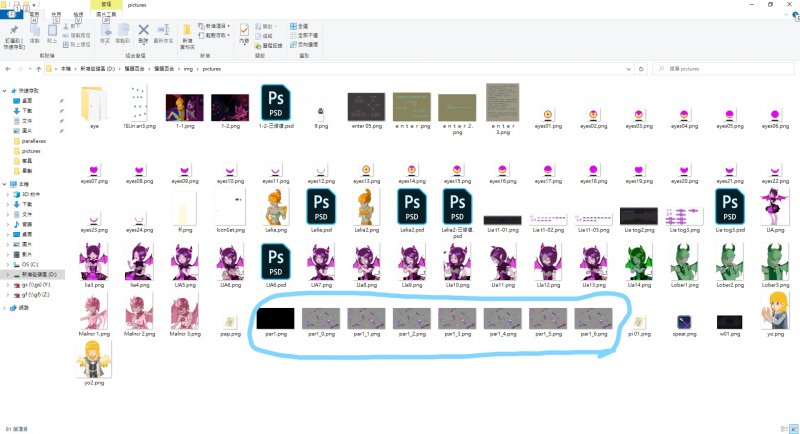Click Select none in ribbon

click(x=304, y=35)
